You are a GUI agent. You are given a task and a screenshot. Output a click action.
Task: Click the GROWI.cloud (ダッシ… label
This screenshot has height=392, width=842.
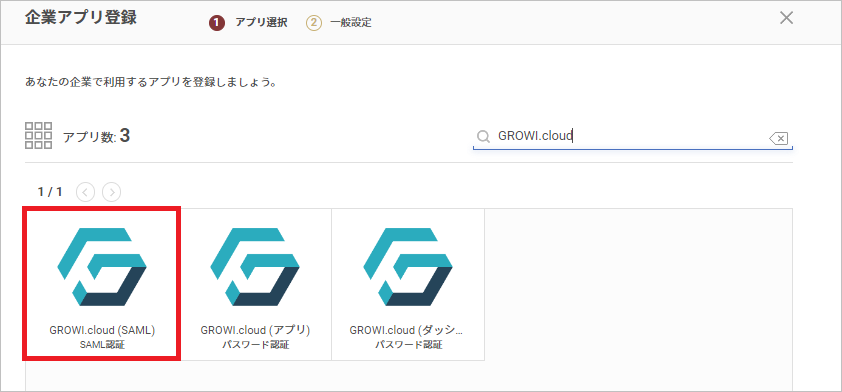point(405,331)
